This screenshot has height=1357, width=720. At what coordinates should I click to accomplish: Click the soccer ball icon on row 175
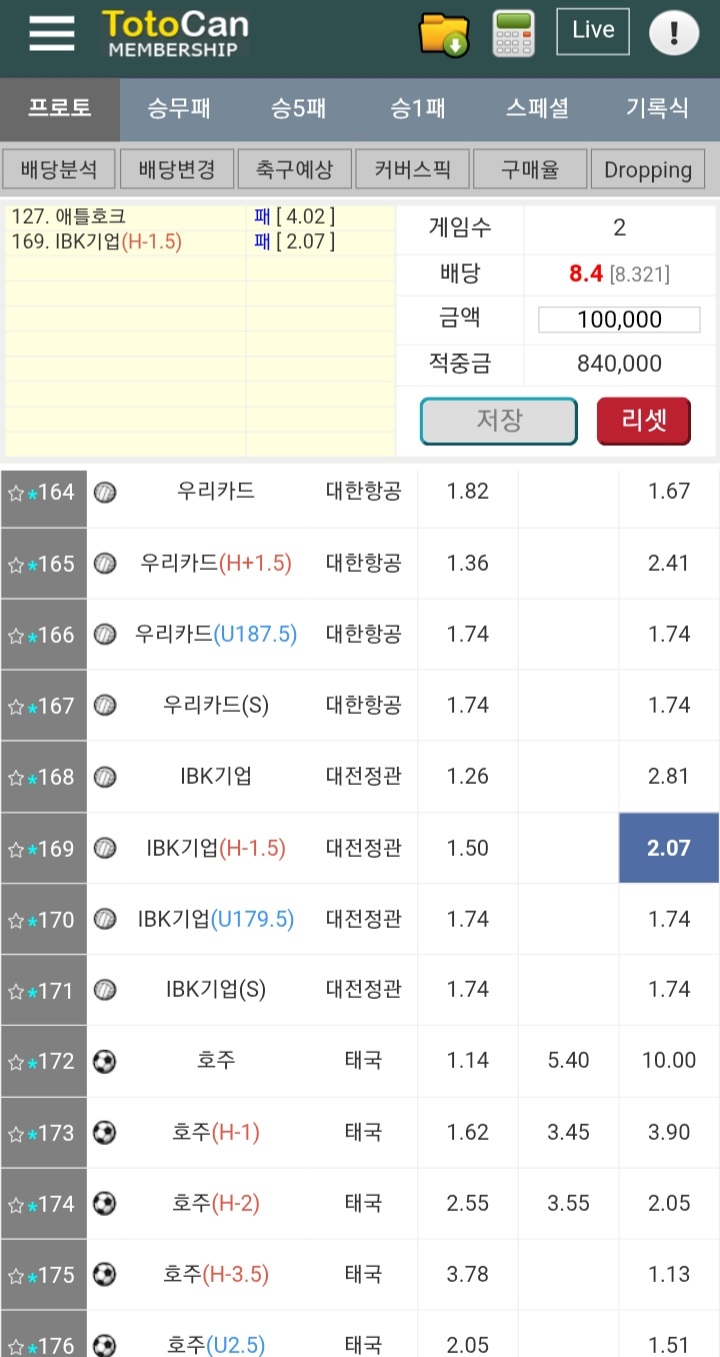(x=105, y=1275)
